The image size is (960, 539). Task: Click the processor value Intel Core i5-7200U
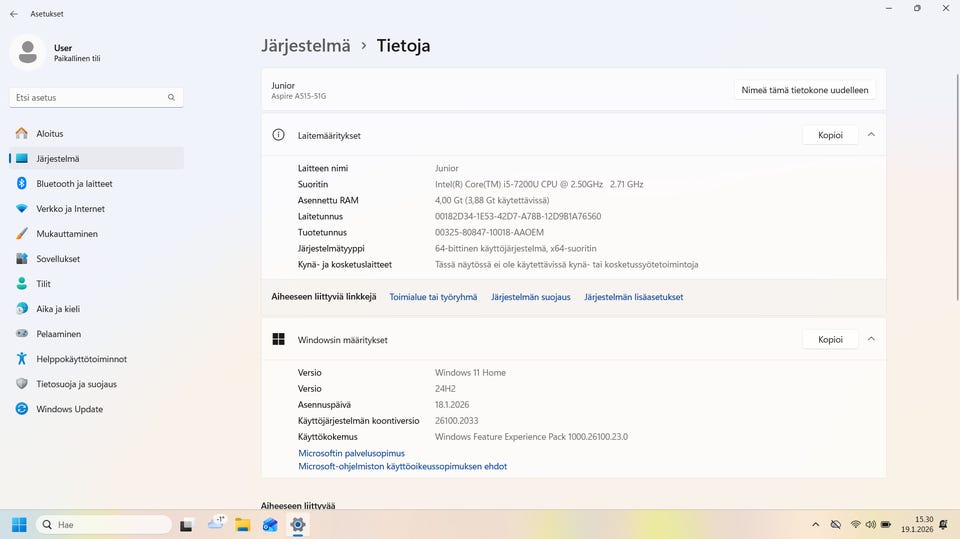539,184
